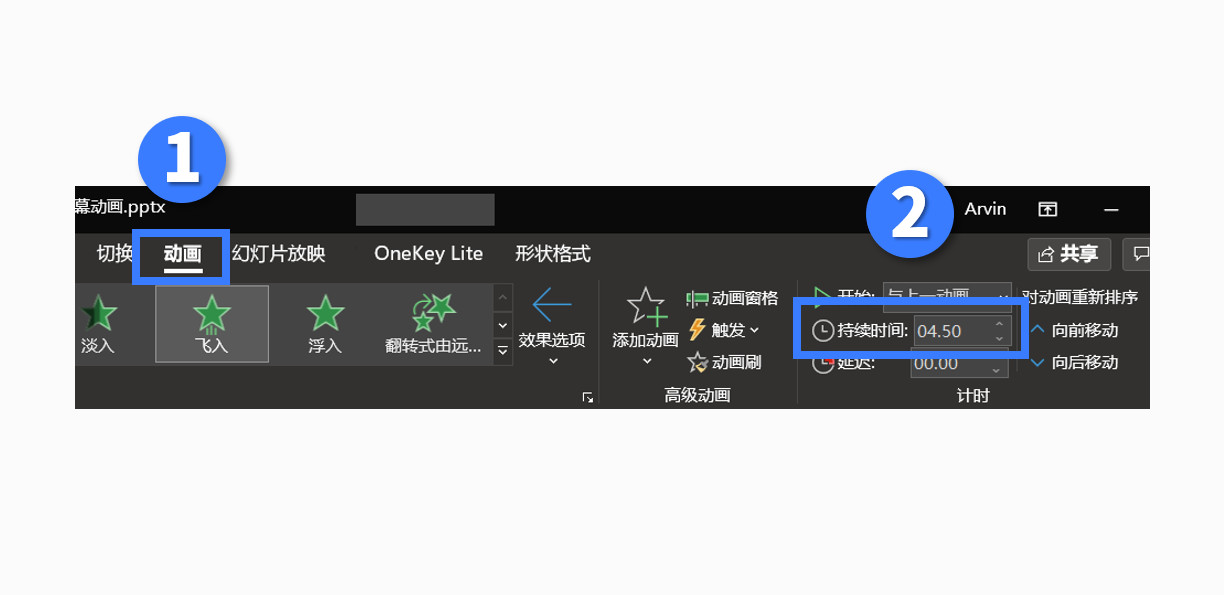Switch to the 动画 ribbon tab
This screenshot has width=1224, height=595.
[183, 254]
